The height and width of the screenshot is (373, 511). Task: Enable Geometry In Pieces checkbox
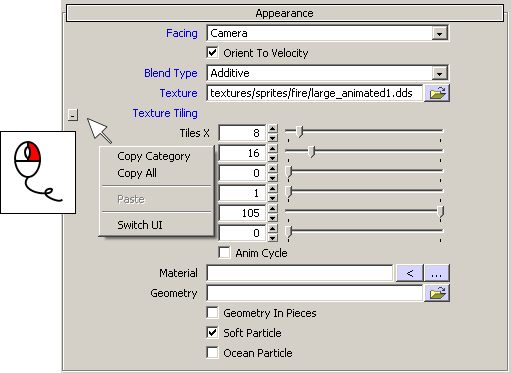click(213, 313)
